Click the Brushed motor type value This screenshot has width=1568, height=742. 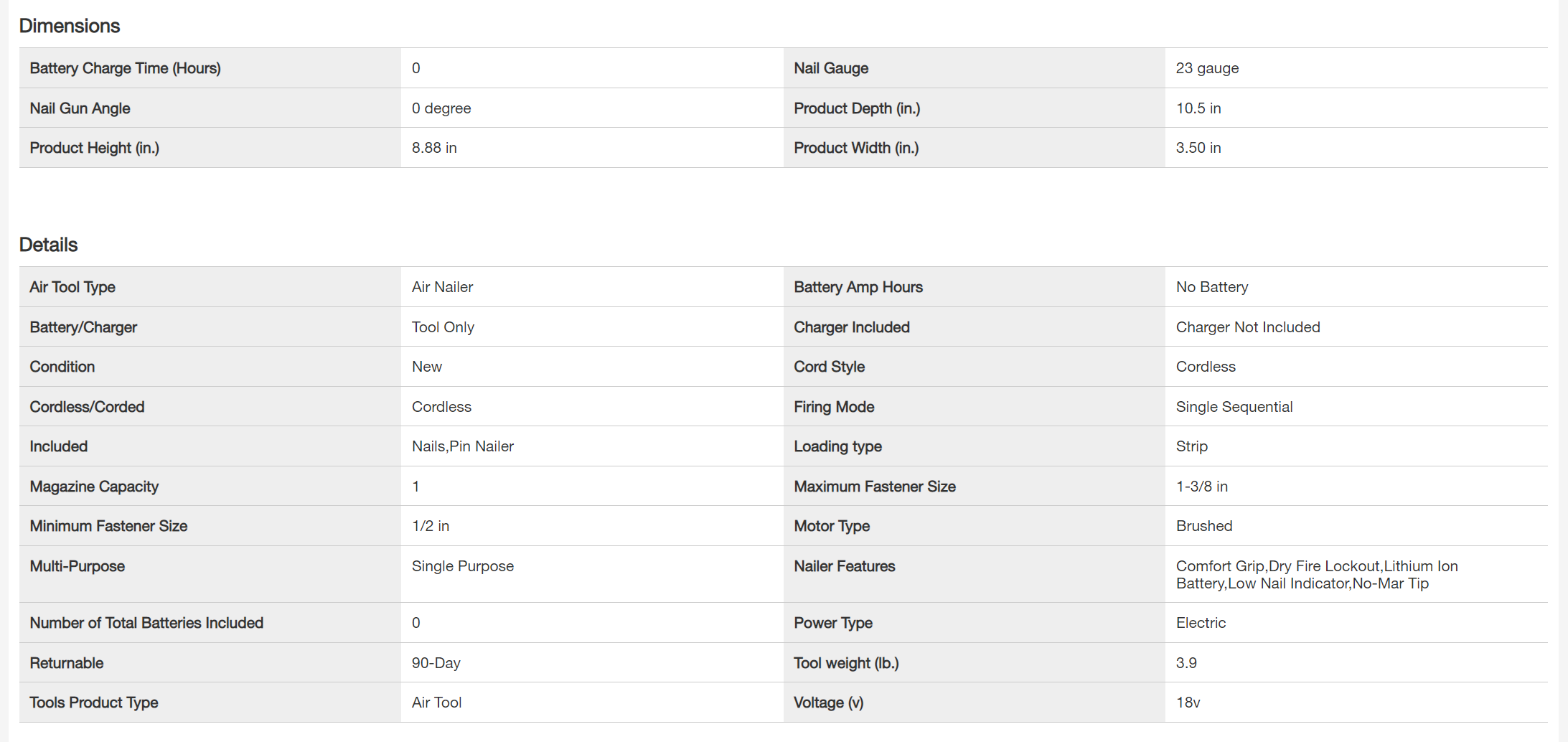(1204, 526)
